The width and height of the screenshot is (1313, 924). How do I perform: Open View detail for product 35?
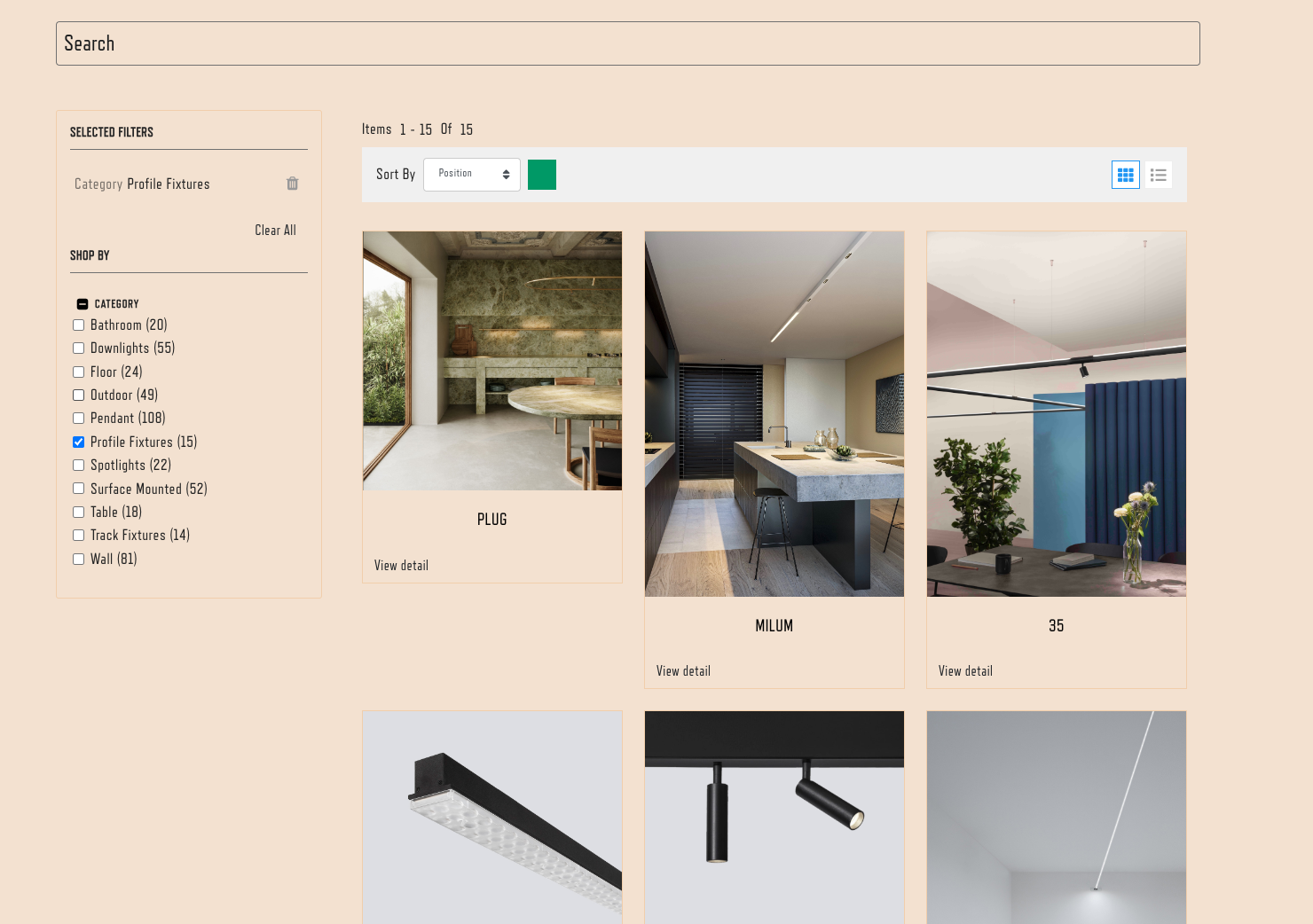click(x=965, y=671)
